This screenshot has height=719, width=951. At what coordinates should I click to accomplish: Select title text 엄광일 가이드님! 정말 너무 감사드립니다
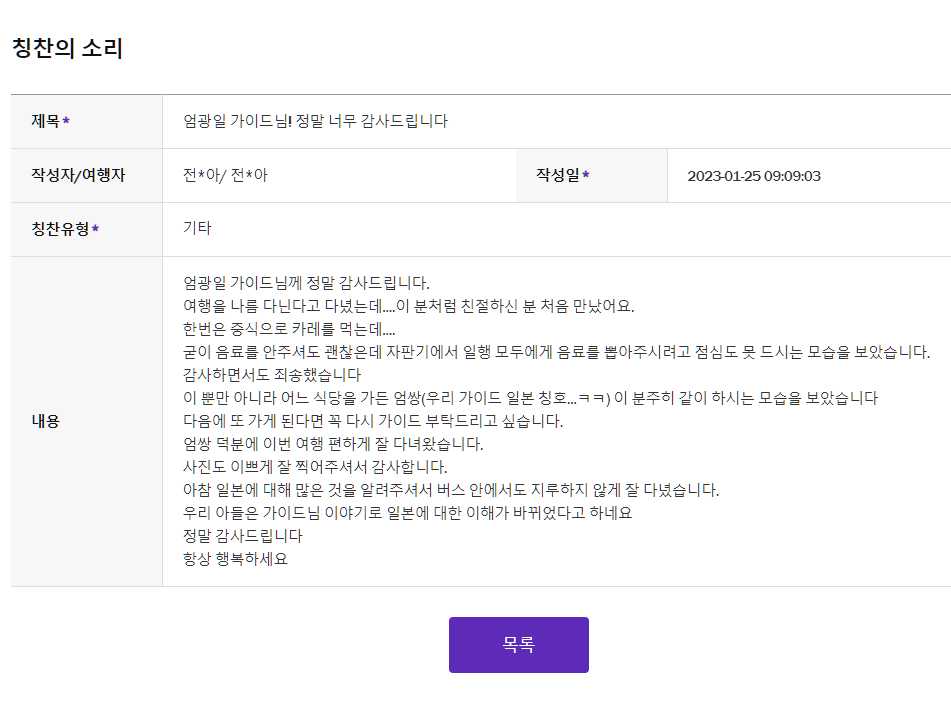point(315,121)
